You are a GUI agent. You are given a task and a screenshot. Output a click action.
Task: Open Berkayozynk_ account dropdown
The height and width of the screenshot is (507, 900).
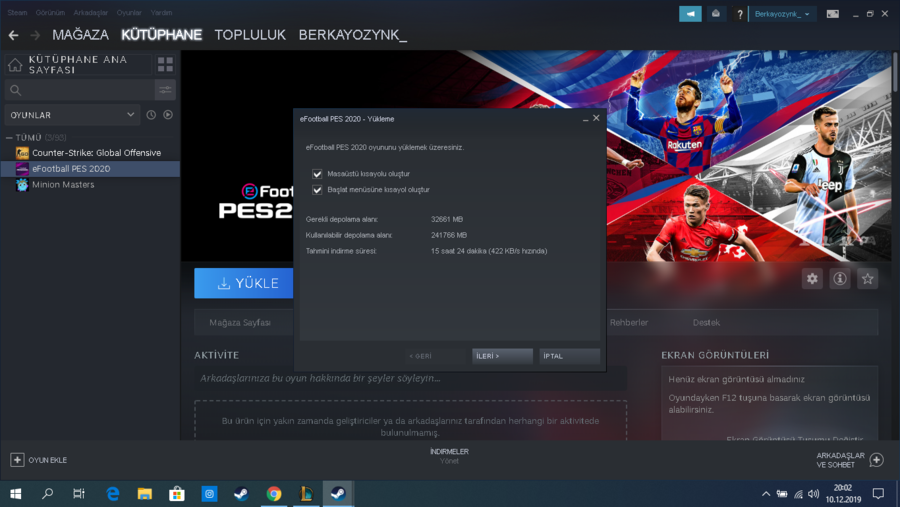click(782, 14)
